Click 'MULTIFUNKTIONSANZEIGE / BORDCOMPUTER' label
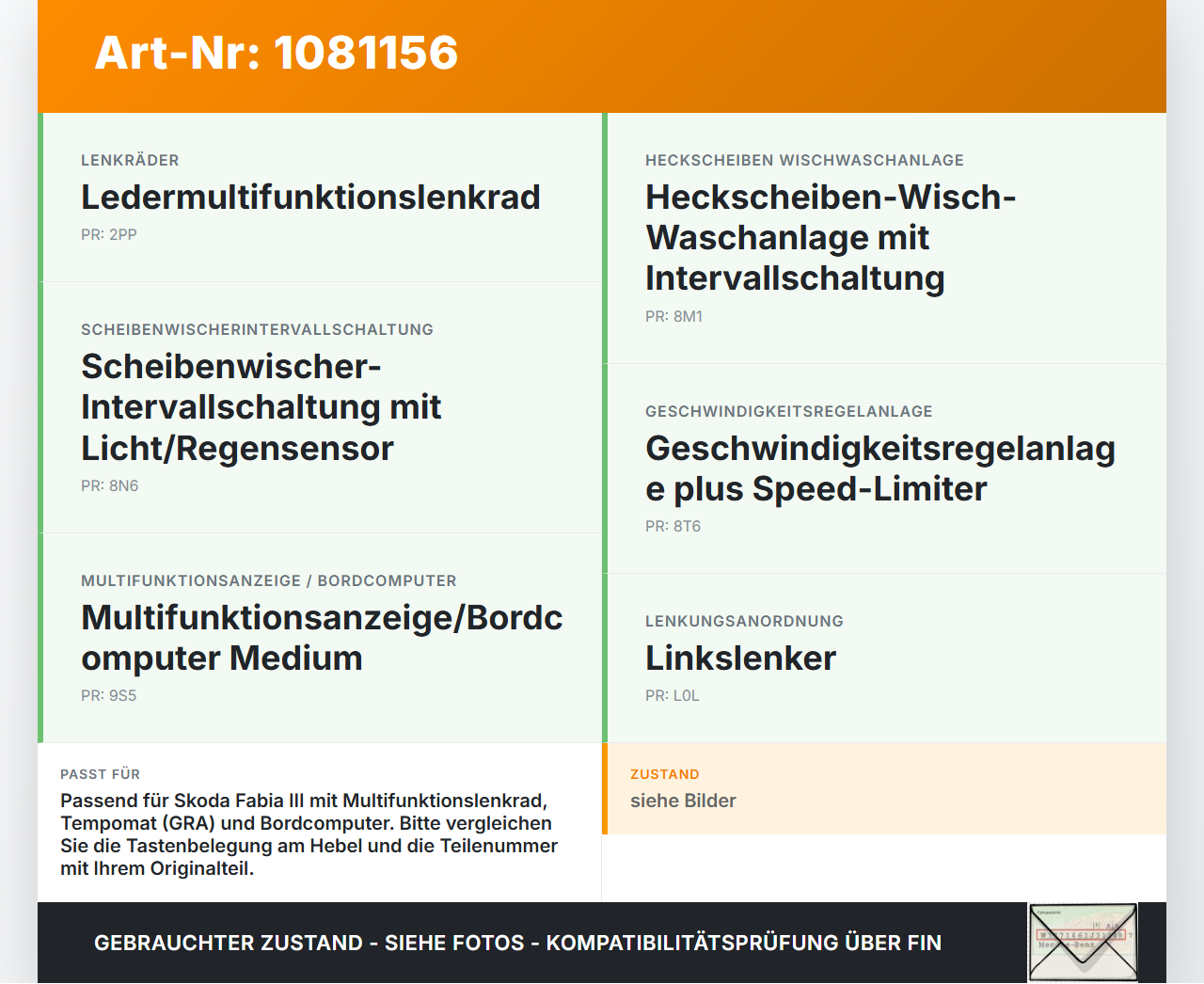 click(x=269, y=581)
